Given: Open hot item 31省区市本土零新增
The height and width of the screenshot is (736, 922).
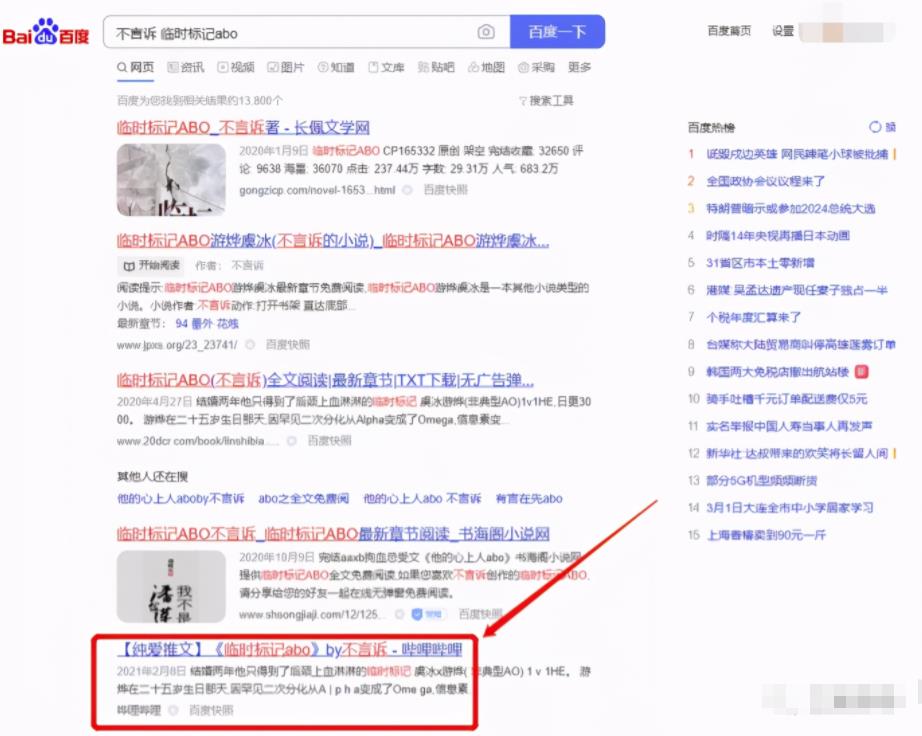Looking at the screenshot, I should pos(760,263).
